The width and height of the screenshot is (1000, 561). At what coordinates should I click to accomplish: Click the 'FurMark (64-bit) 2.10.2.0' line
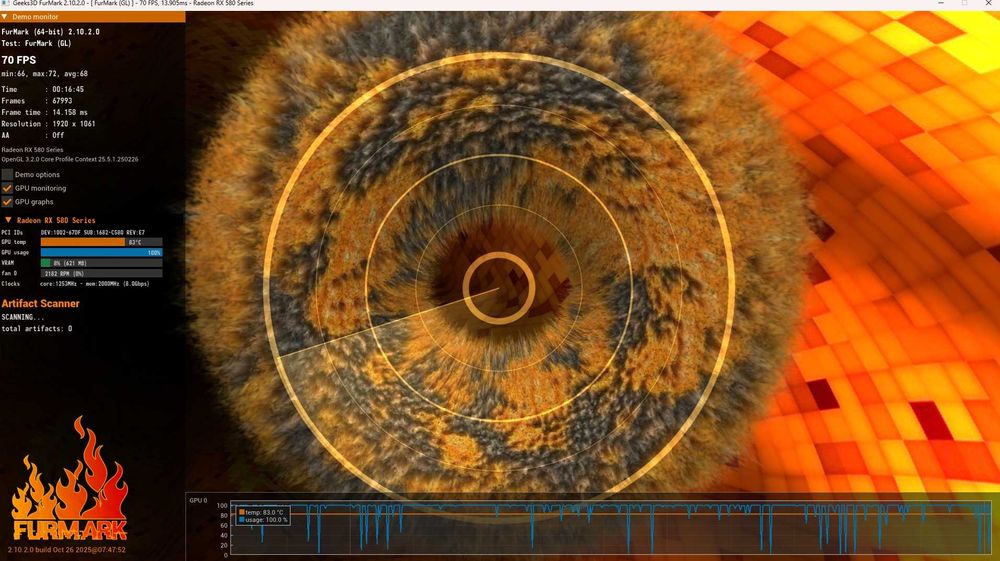[x=50, y=32]
